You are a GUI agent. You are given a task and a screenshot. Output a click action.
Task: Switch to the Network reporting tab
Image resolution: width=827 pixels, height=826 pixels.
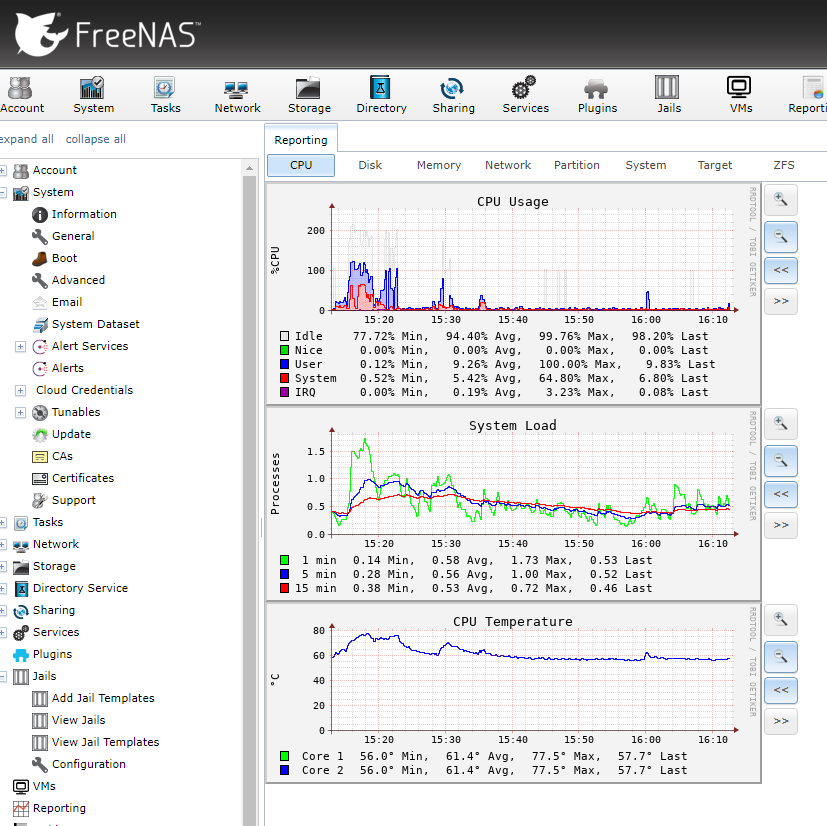pos(508,165)
